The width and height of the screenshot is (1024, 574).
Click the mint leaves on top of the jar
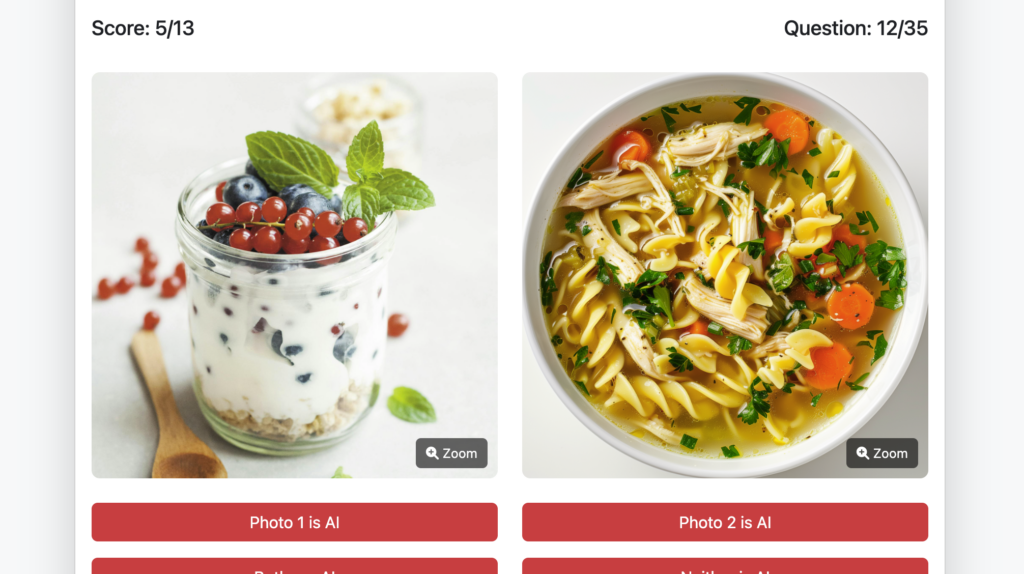pyautogui.click(x=340, y=172)
